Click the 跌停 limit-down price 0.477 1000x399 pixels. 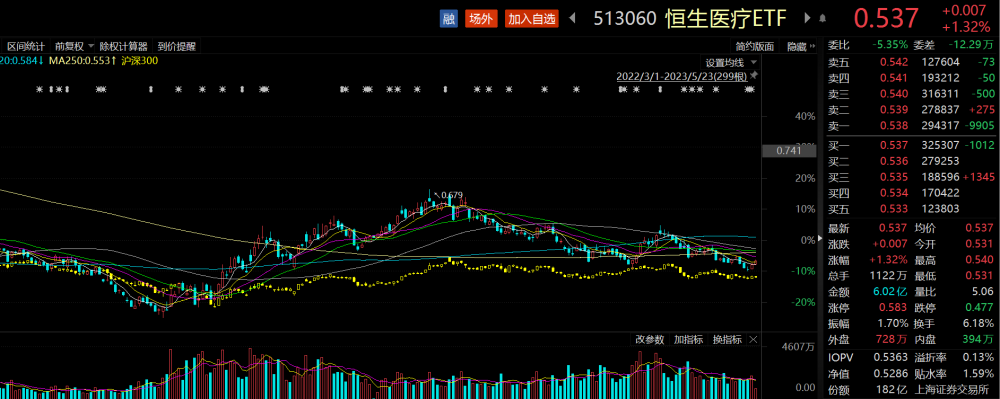coord(980,309)
